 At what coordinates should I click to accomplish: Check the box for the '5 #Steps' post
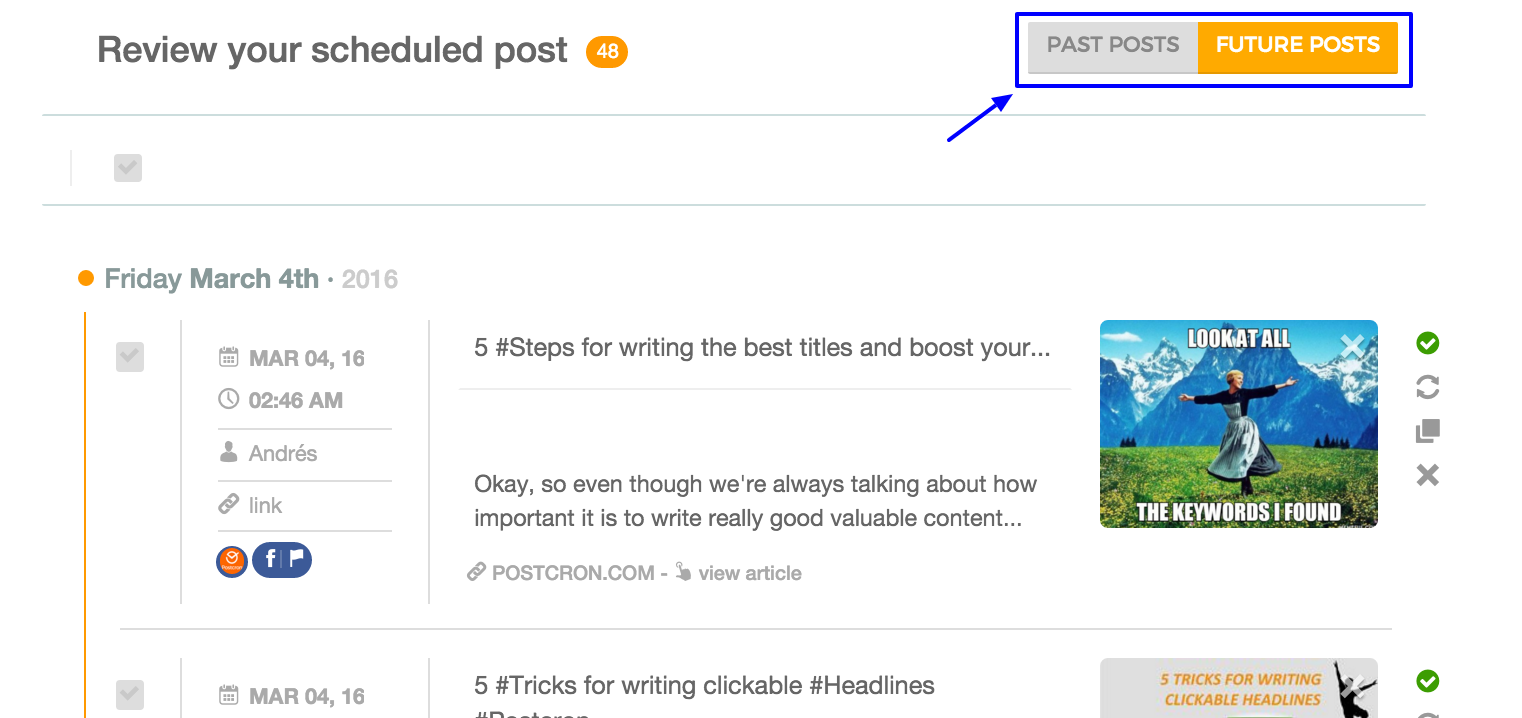pyautogui.click(x=130, y=357)
